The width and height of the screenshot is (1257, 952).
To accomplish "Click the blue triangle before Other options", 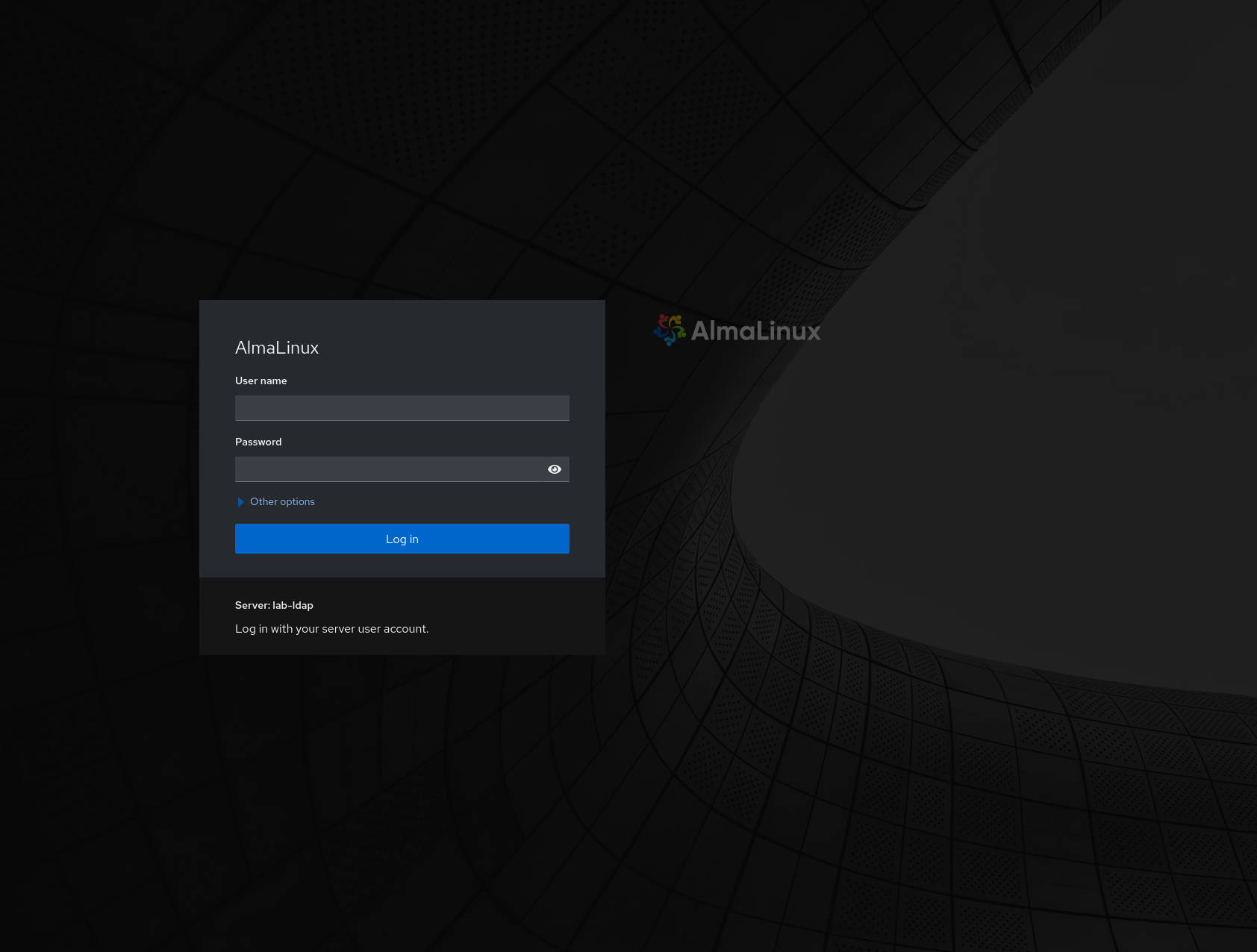I will 240,501.
